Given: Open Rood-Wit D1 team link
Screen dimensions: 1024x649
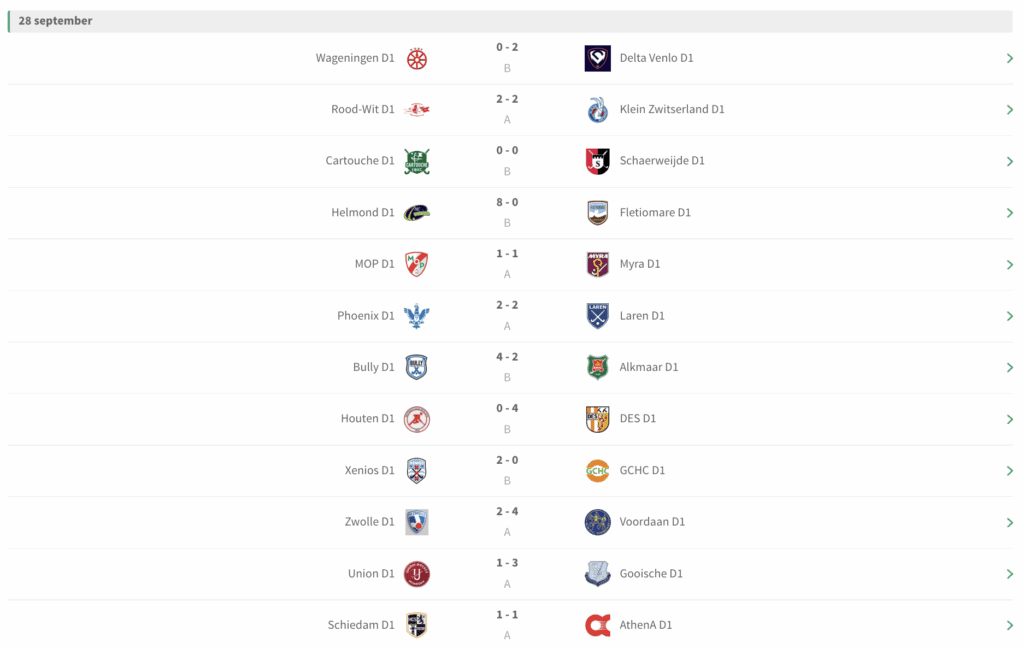Looking at the screenshot, I should [x=362, y=110].
